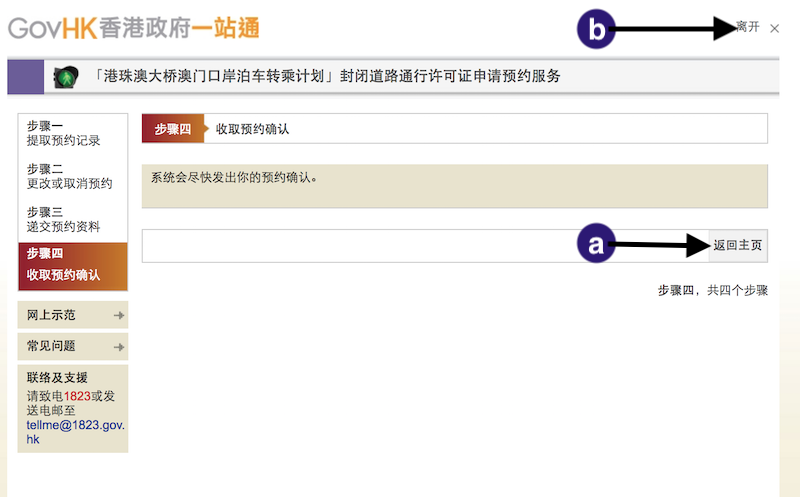Click the tellme@1823.gov.hk email link

pos(75,431)
